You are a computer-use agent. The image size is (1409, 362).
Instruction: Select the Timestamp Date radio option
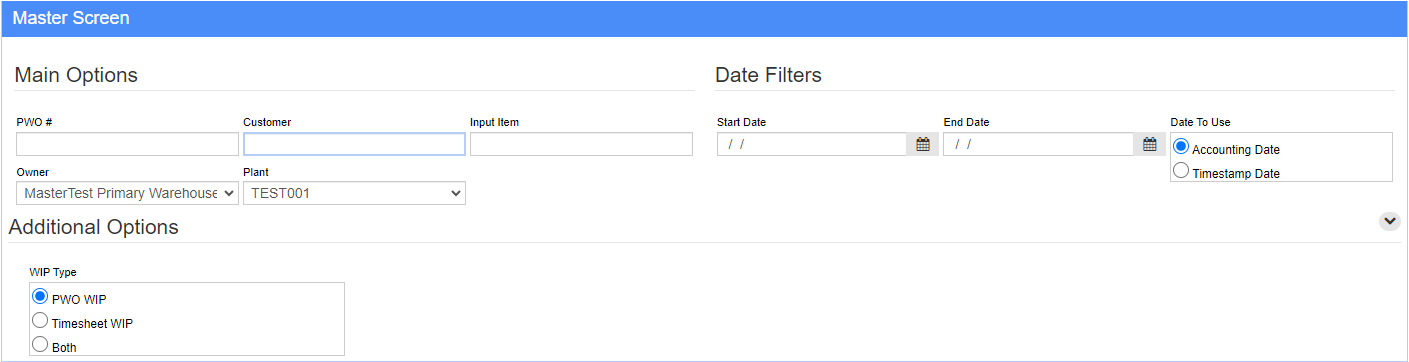(1181, 171)
